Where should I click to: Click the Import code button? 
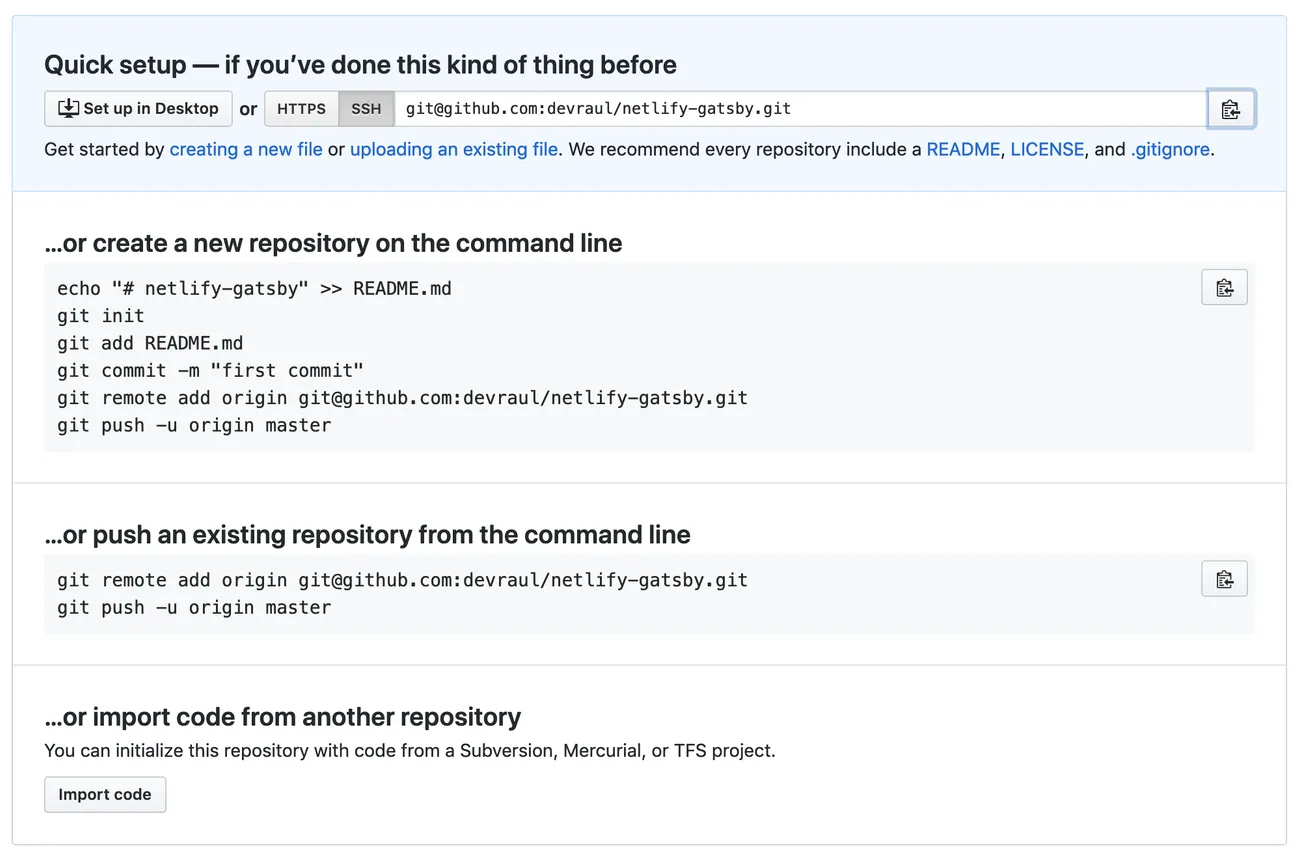105,795
